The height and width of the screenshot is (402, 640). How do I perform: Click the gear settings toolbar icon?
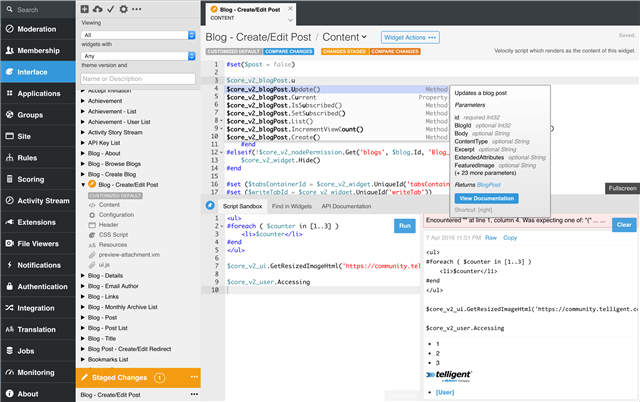pyautogui.click(x=123, y=9)
